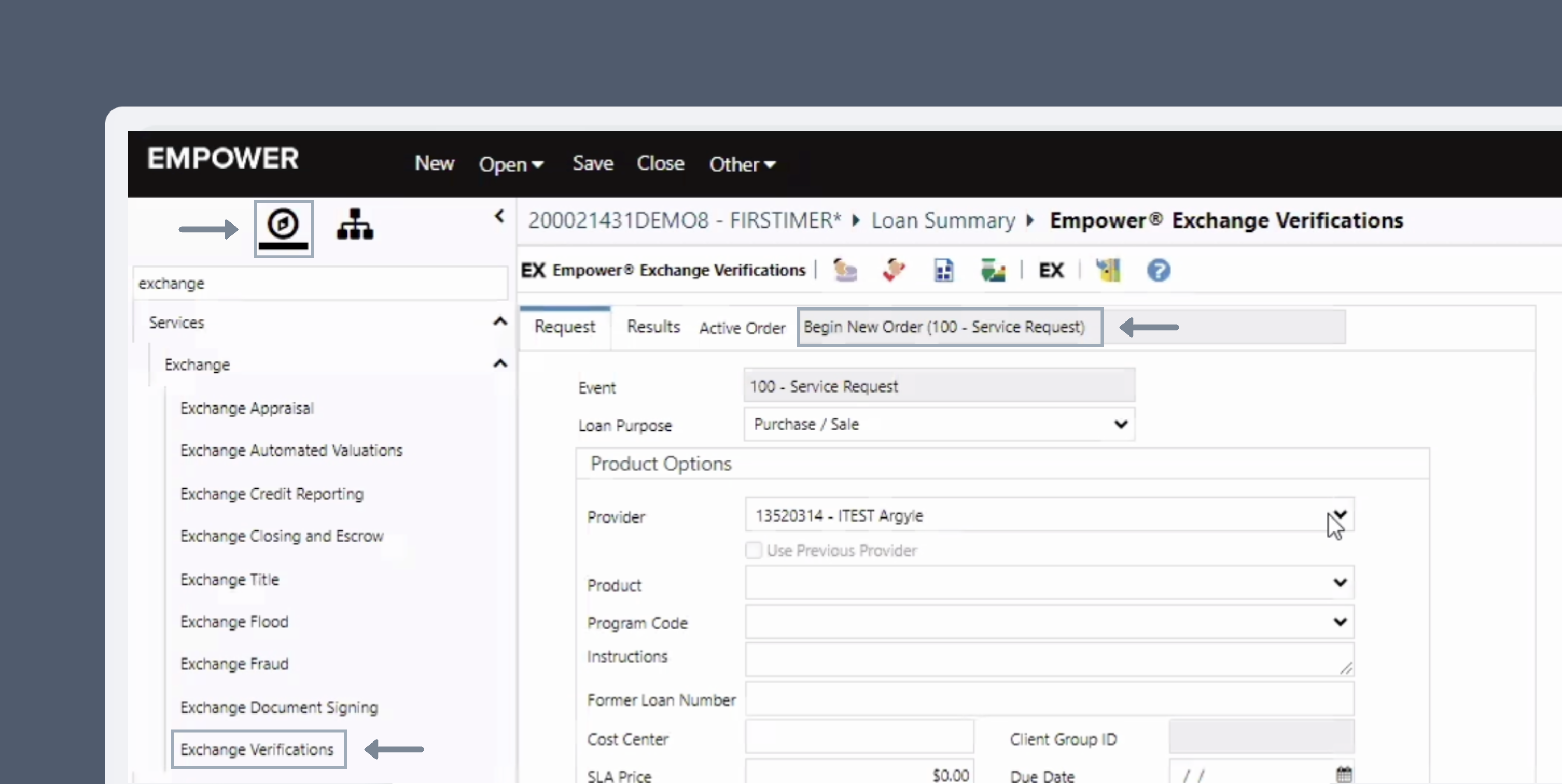Collapse the Services section

point(499,322)
